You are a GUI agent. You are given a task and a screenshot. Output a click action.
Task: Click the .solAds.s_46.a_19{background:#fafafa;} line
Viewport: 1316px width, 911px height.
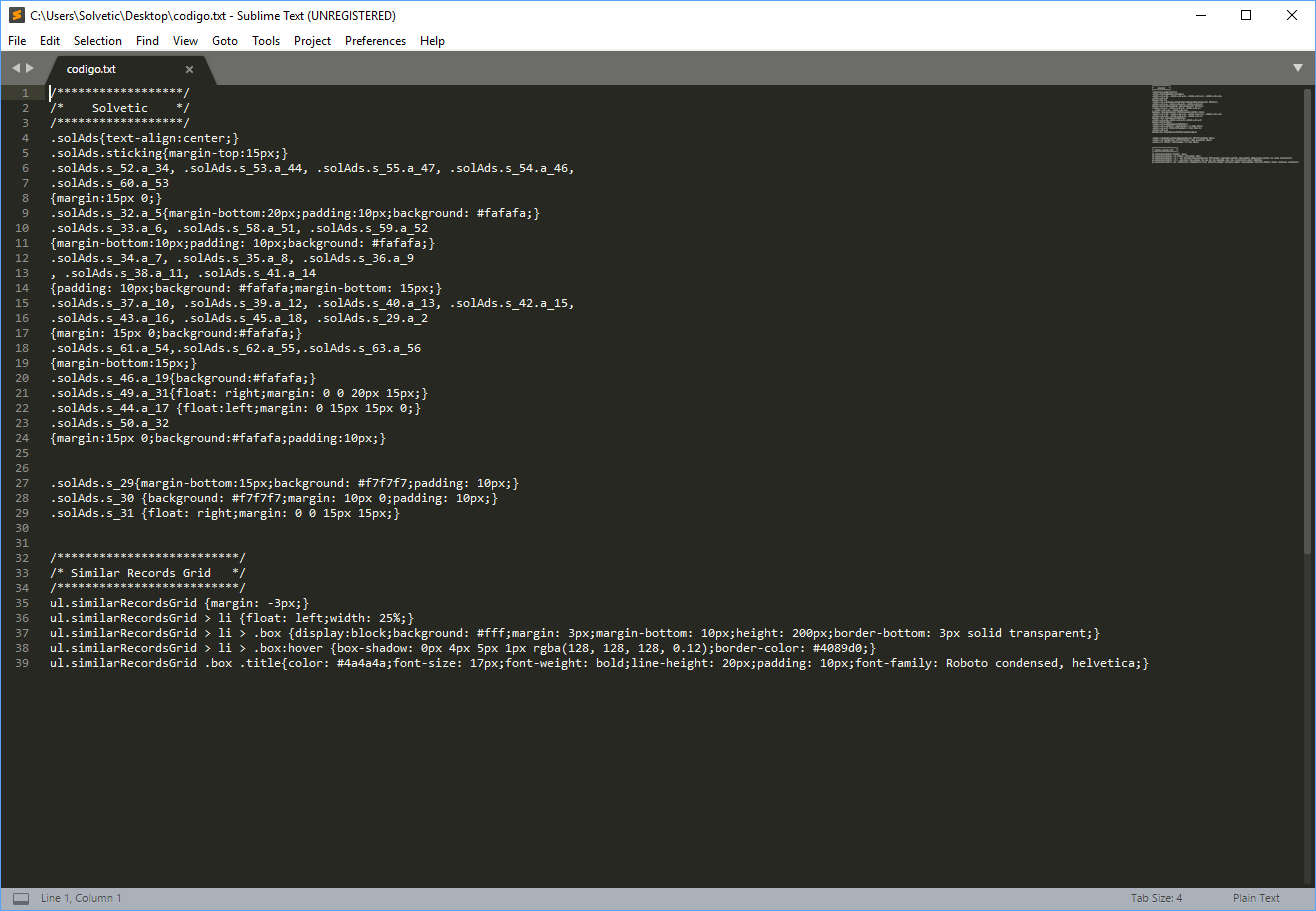coord(183,378)
